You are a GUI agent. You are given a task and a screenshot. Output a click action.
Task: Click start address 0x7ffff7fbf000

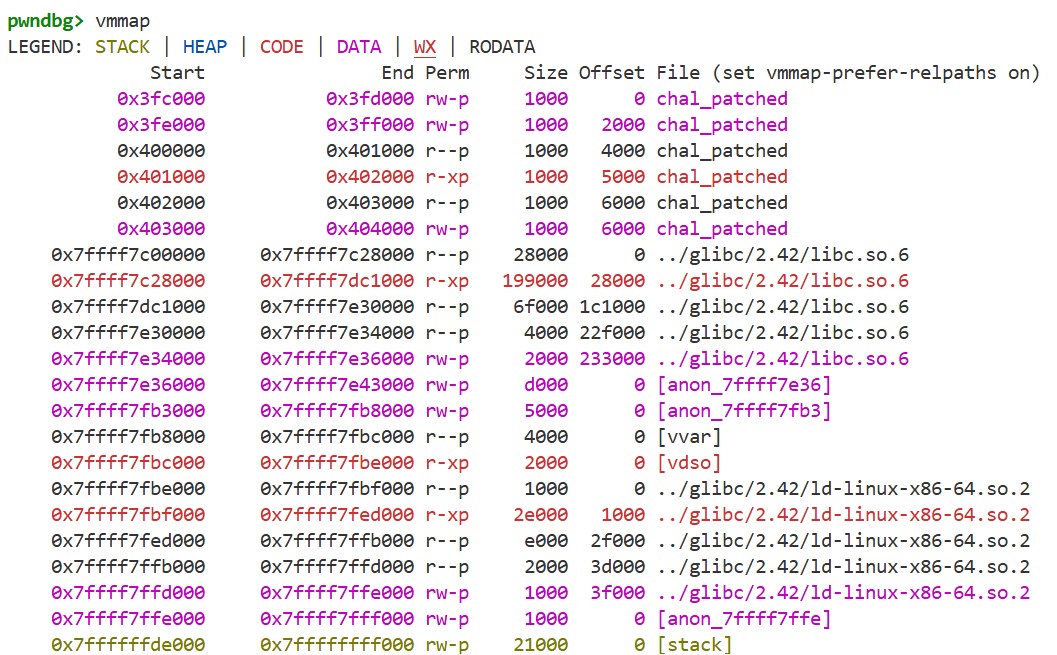(x=128, y=515)
